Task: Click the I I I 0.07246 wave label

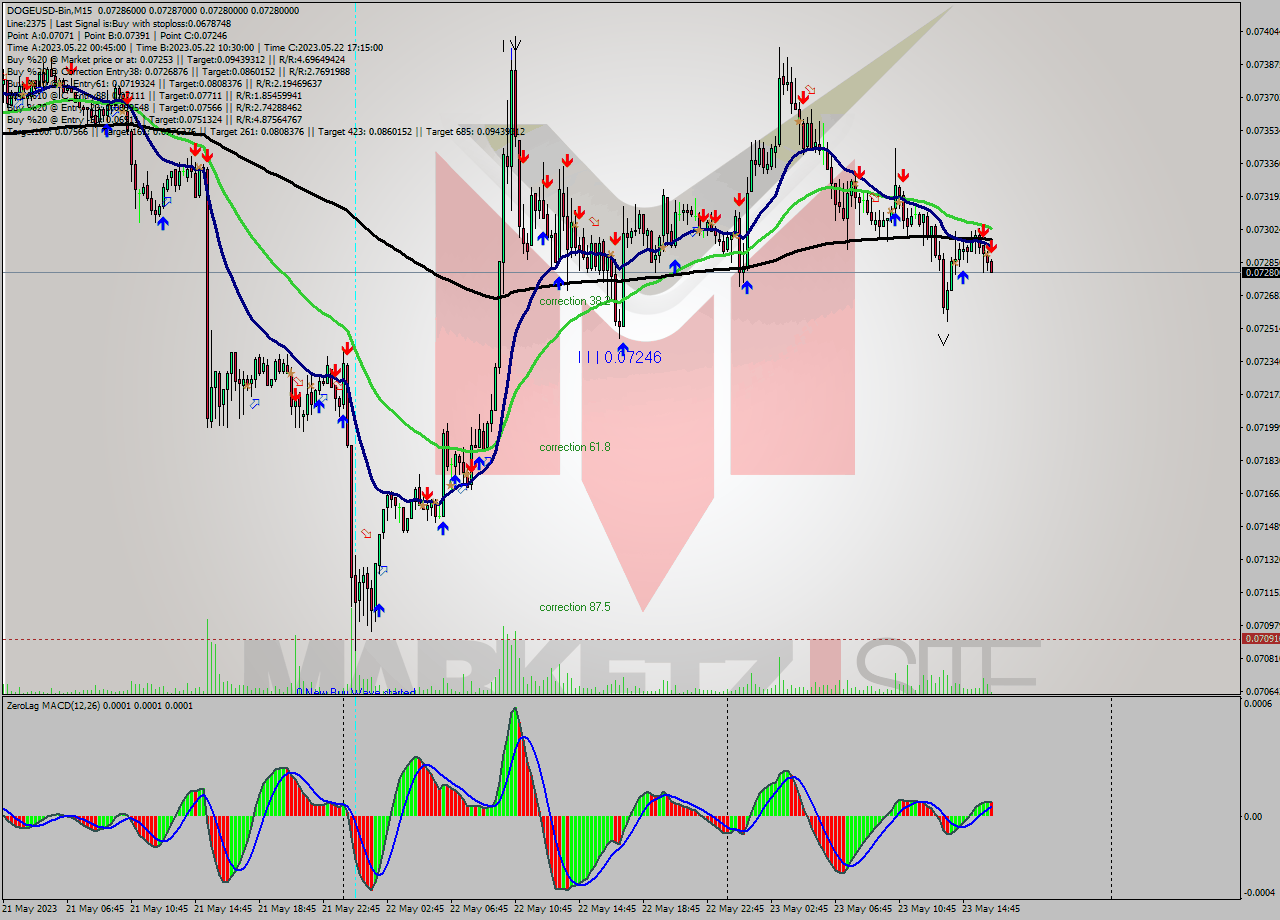Action: (x=620, y=357)
